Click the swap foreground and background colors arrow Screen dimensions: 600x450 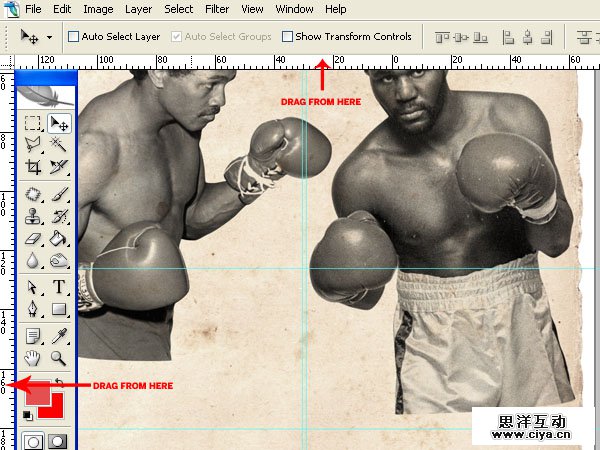pyautogui.click(x=58, y=382)
